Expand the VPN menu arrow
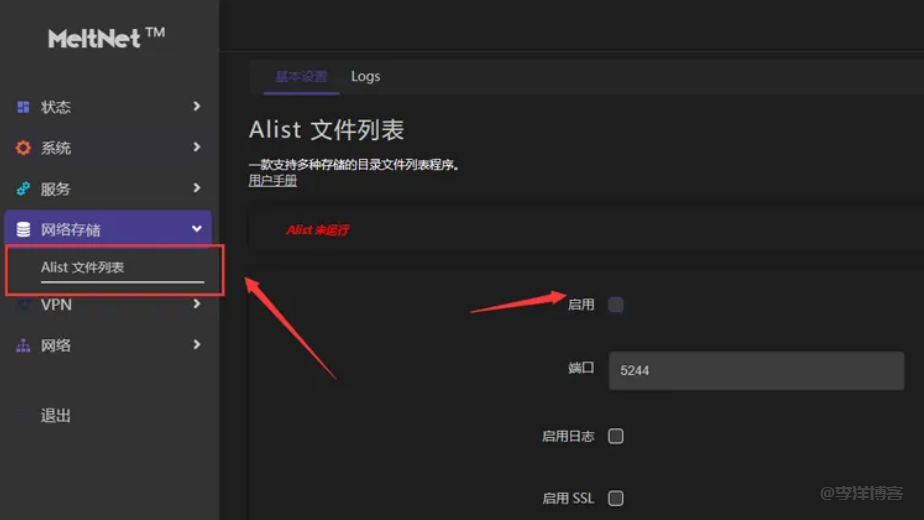 tap(197, 304)
